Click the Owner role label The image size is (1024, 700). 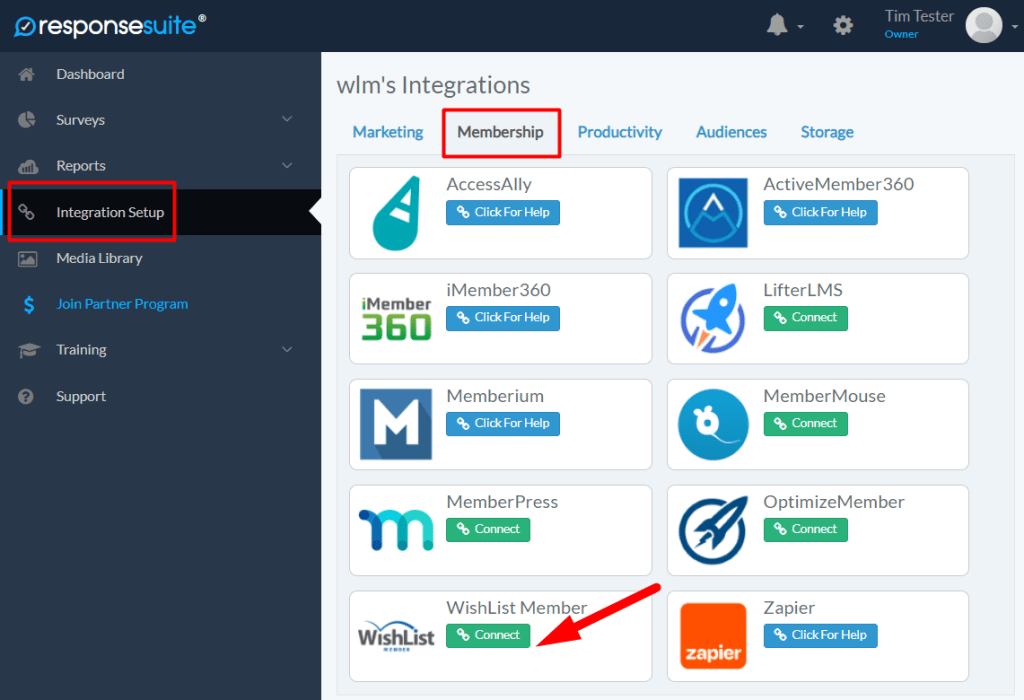point(901,35)
